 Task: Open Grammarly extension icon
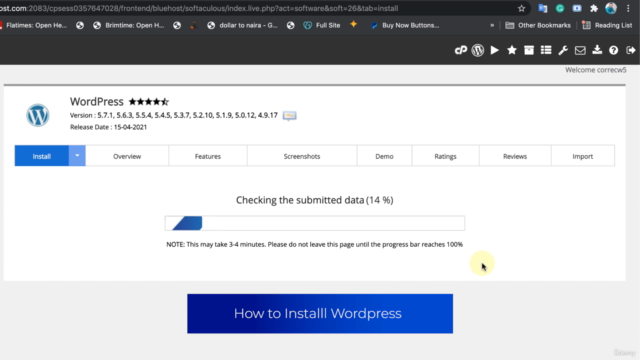tap(560, 8)
